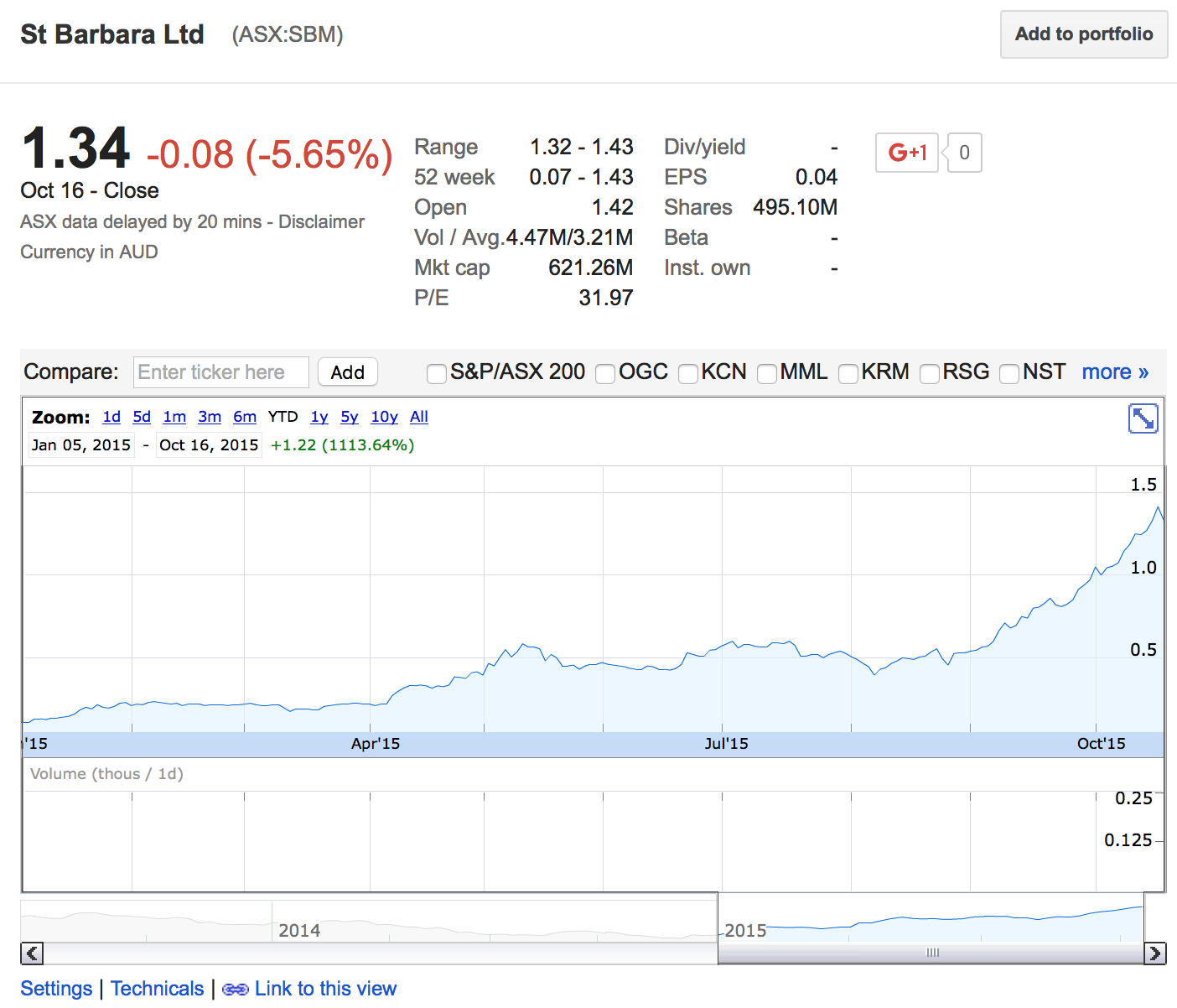Click the chain link icon beside Link to this view
This screenshot has height=1008, width=1177.
235,990
